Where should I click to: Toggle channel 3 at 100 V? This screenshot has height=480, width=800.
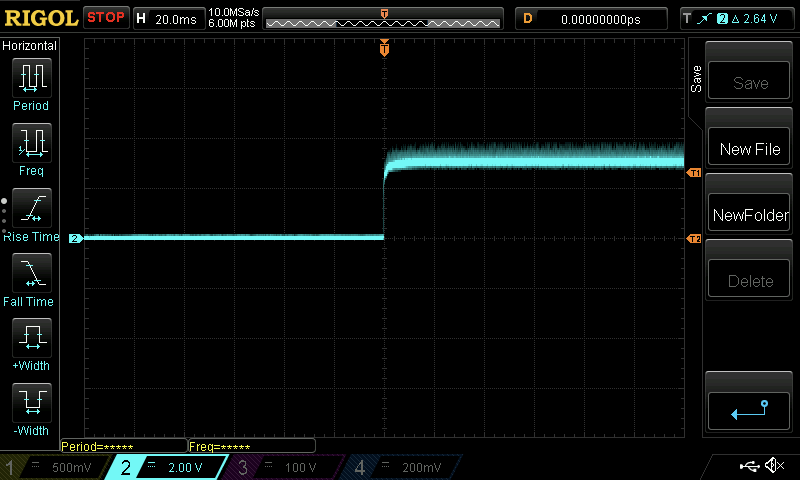pyautogui.click(x=280, y=468)
